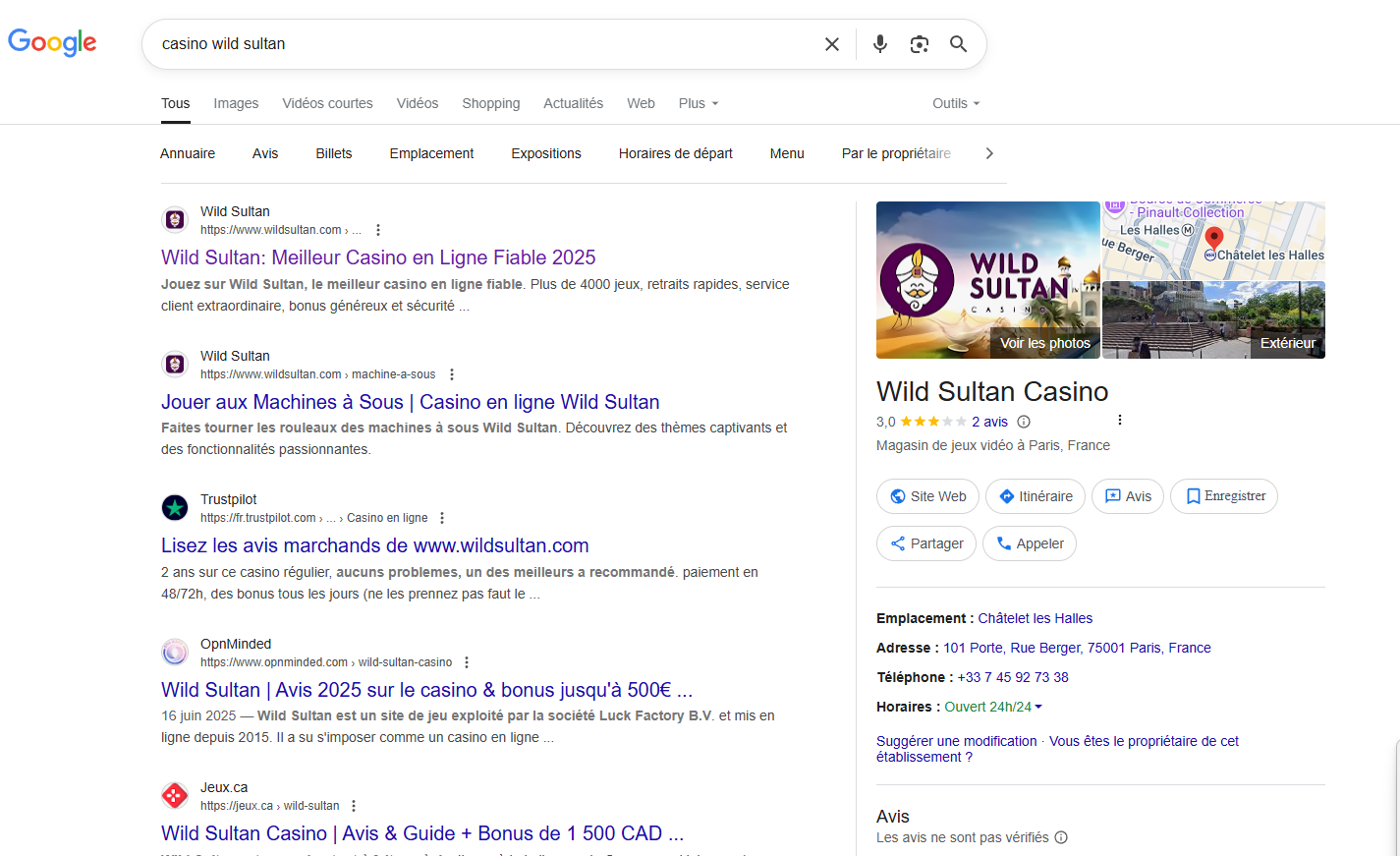This screenshot has height=856, width=1400.
Task: Open the Extérieur street photo
Action: [x=1214, y=320]
